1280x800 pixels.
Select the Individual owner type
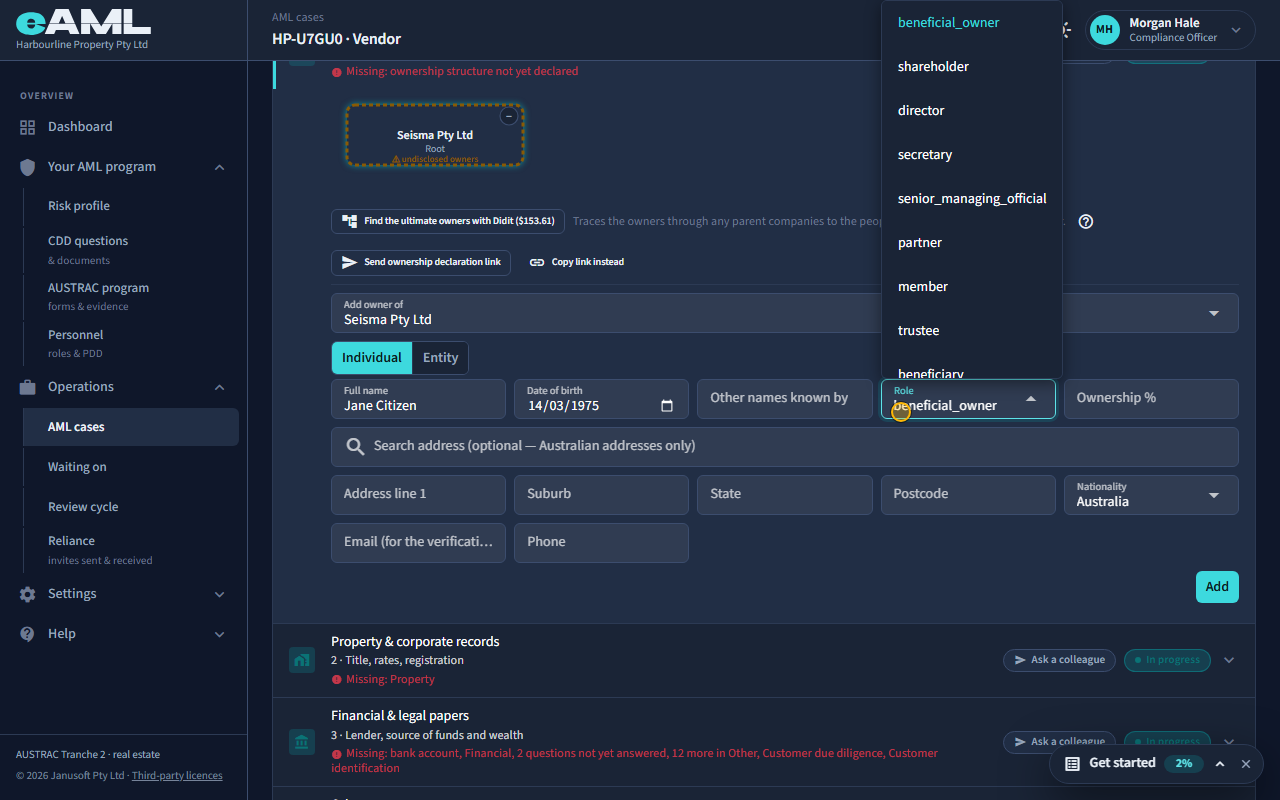[x=371, y=358]
